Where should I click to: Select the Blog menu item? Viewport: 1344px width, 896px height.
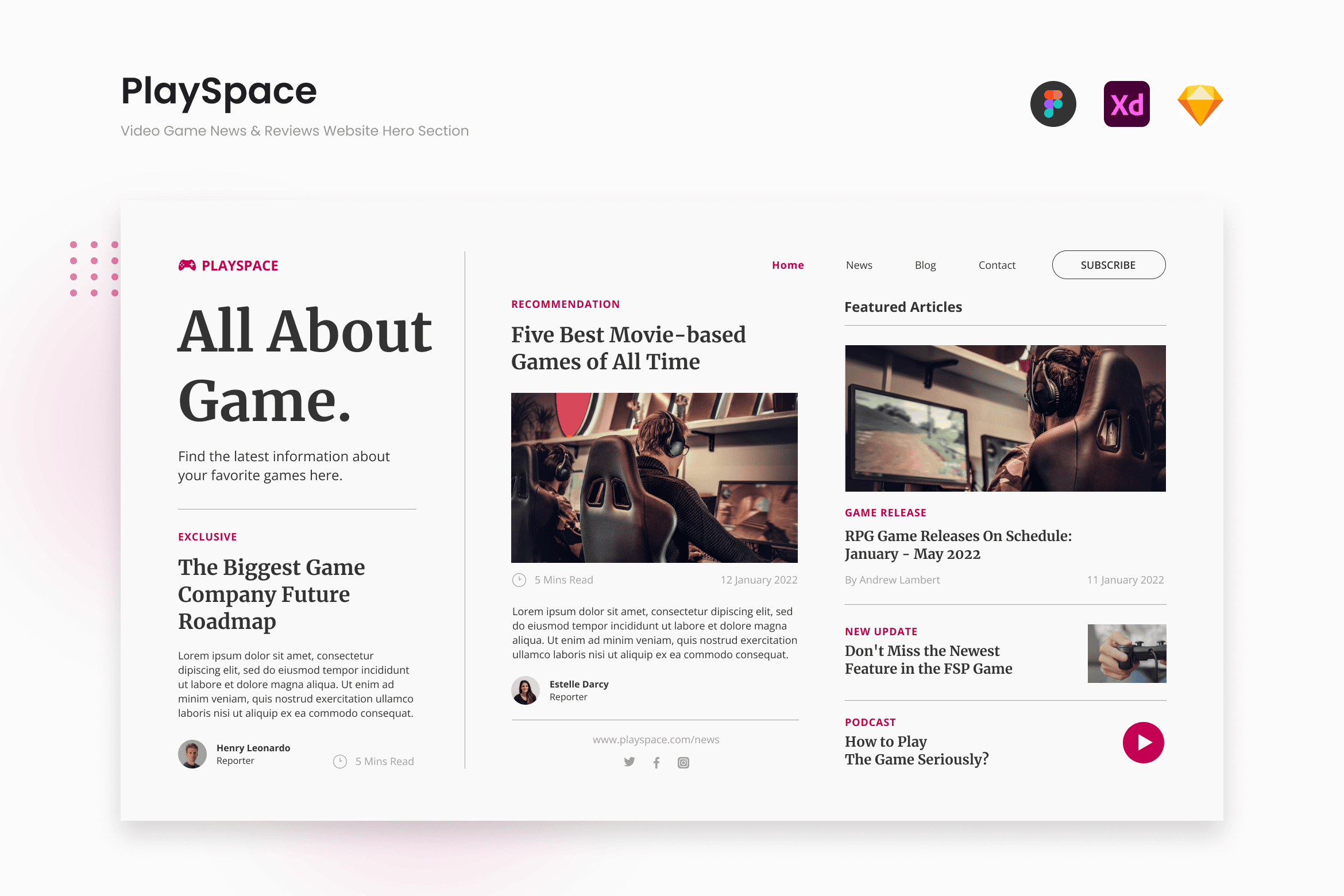[925, 265]
